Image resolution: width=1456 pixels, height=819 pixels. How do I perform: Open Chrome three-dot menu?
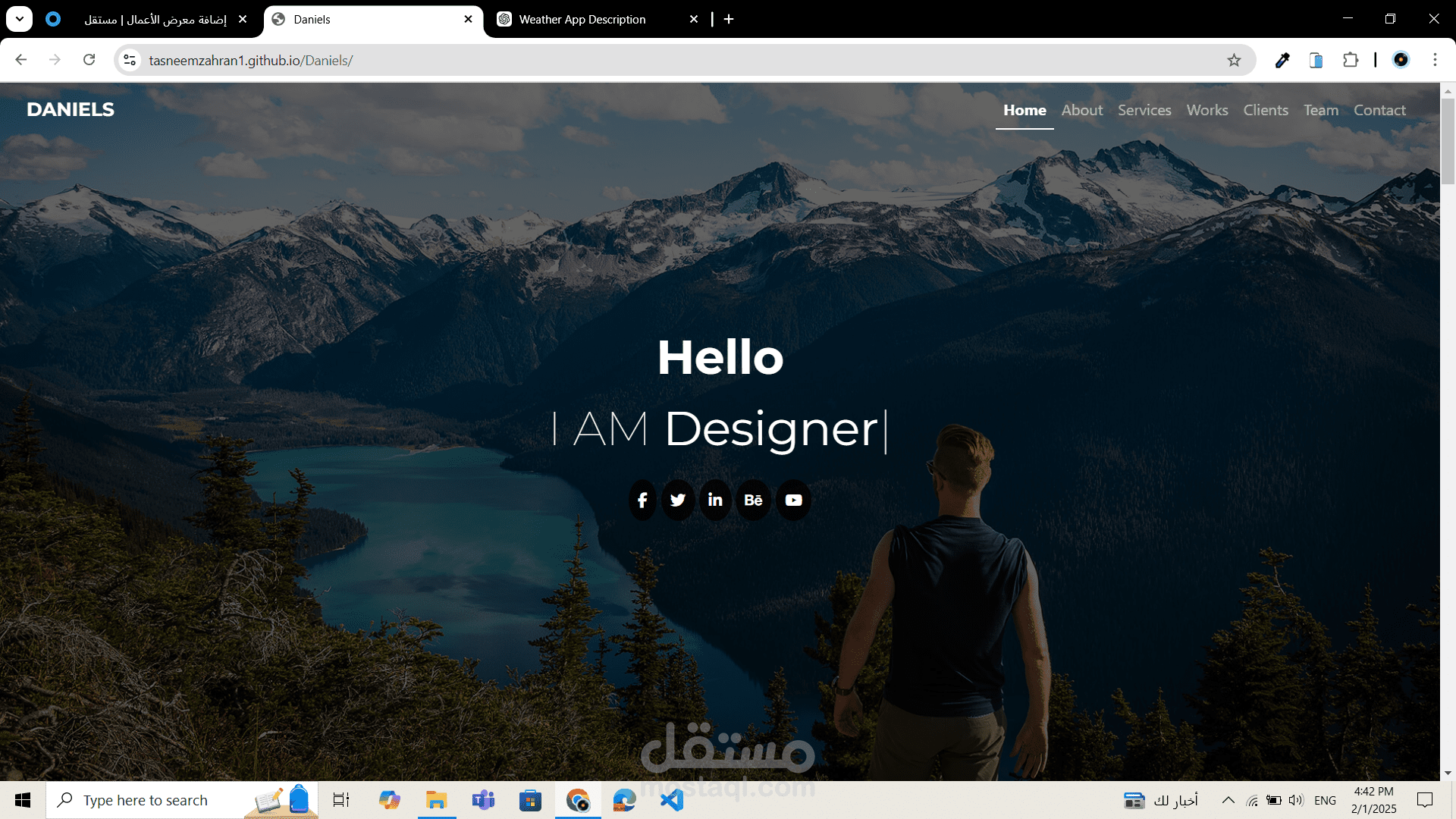1435,60
